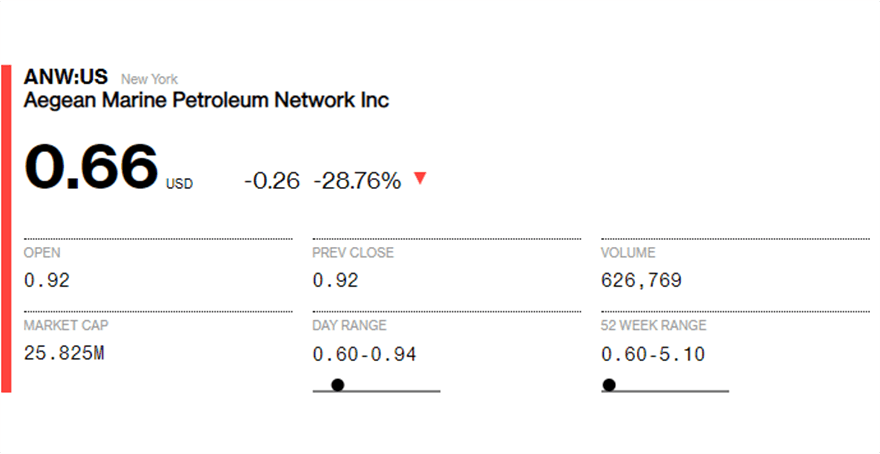The width and height of the screenshot is (880, 454).
Task: Click the OPEN label
Action: click(42, 253)
